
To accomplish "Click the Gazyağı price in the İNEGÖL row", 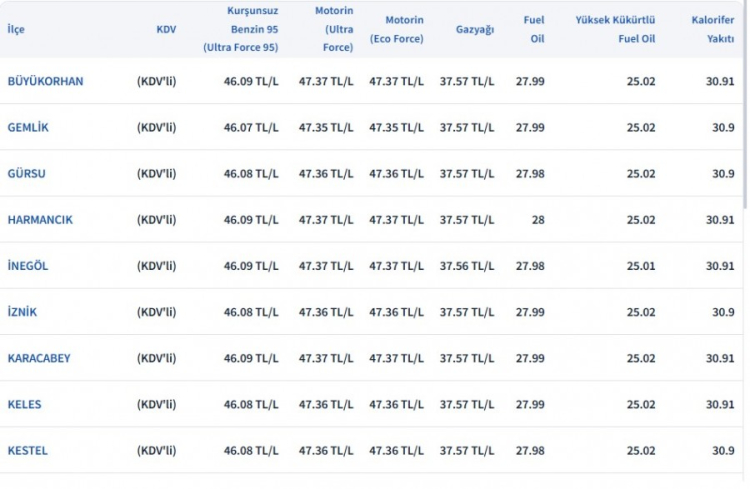I will [467, 266].
